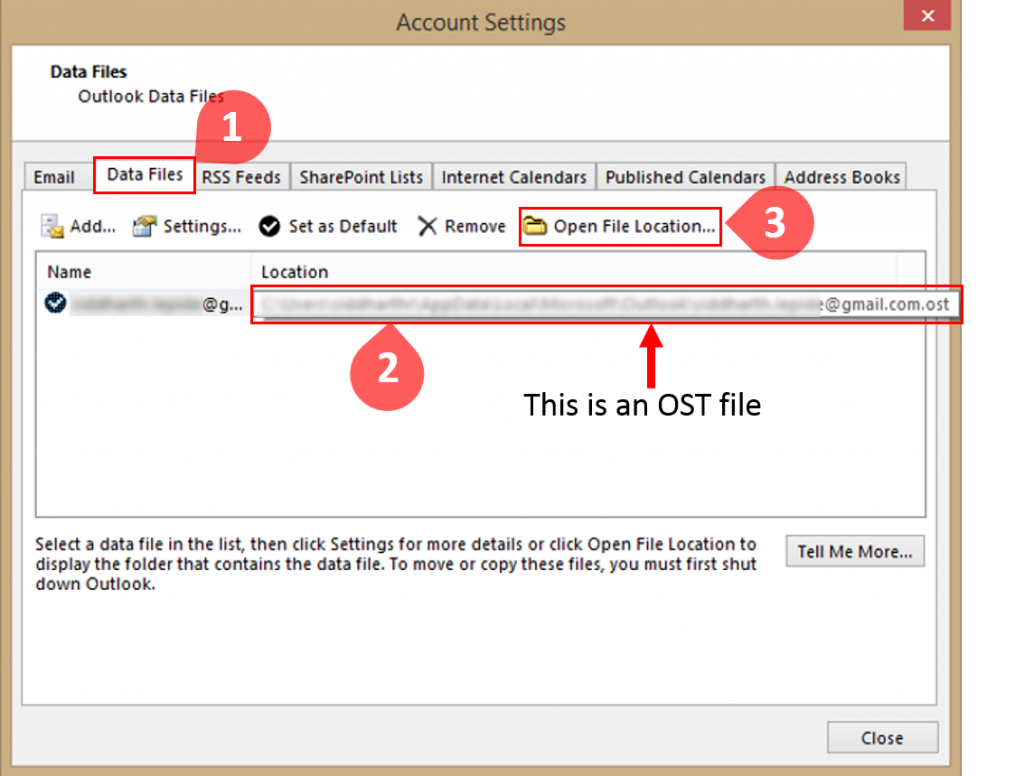Select the Data Files tab
Image resolution: width=1024 pixels, height=776 pixels.
[x=145, y=175]
